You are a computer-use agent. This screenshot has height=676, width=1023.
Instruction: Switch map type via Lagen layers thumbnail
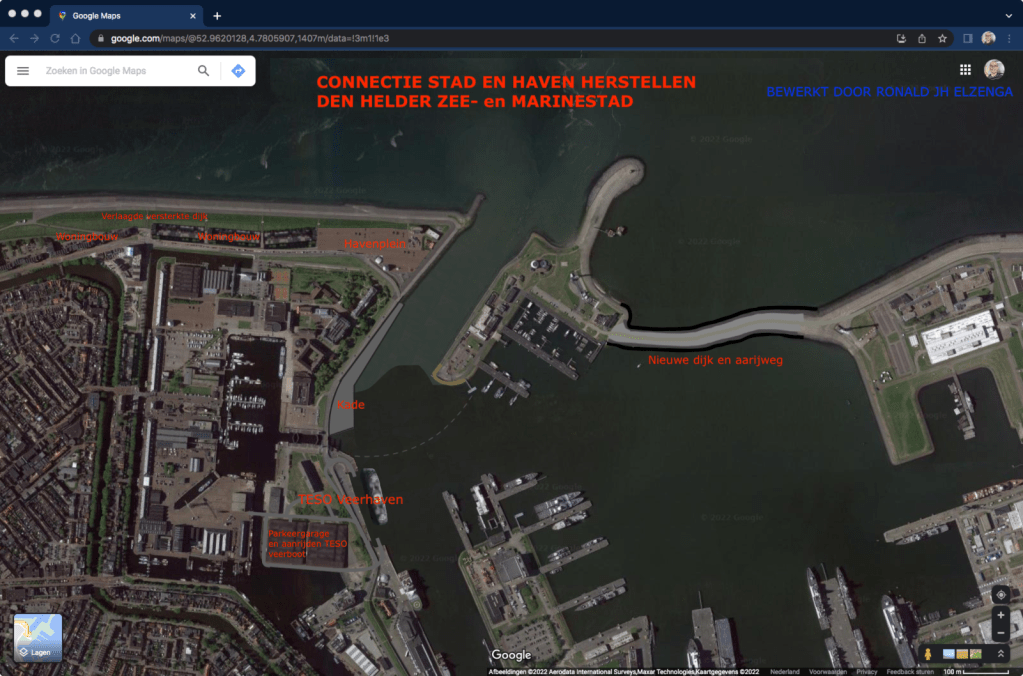click(x=38, y=638)
